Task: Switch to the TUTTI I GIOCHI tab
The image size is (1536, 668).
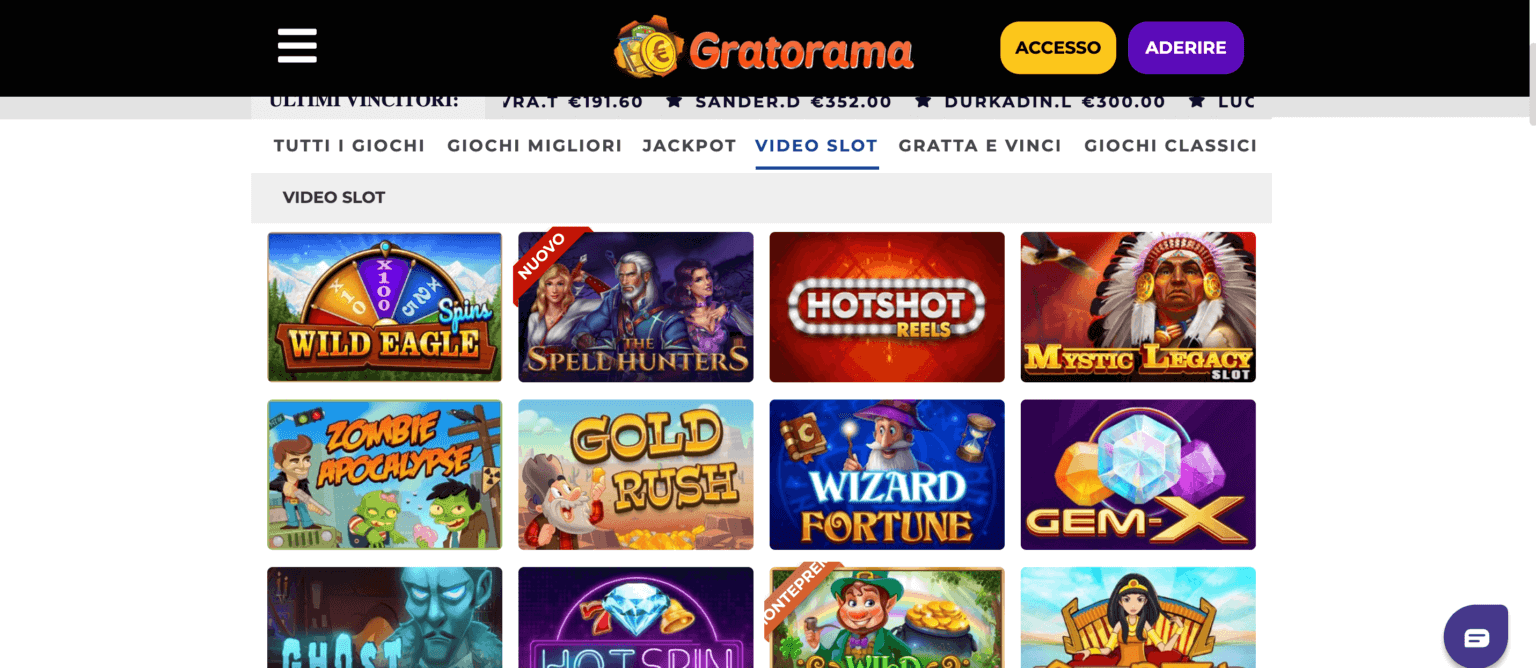Action: (350, 146)
